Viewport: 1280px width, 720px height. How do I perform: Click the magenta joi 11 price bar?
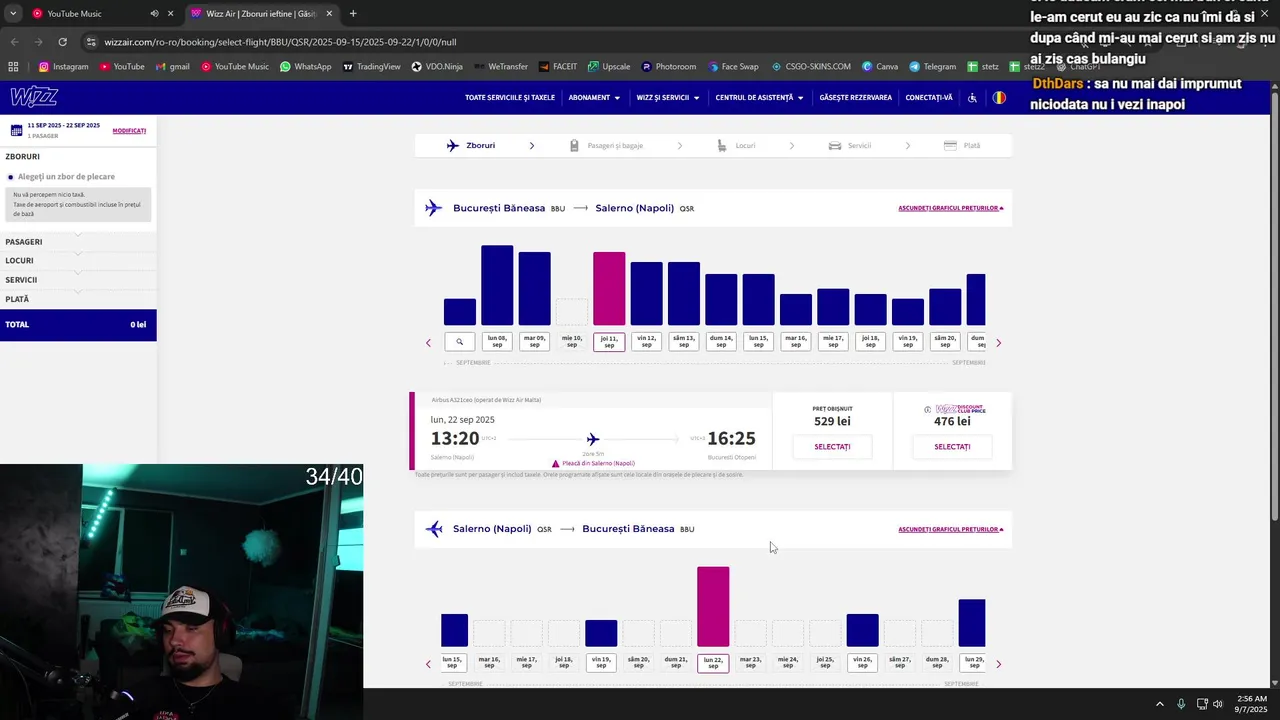coord(609,289)
